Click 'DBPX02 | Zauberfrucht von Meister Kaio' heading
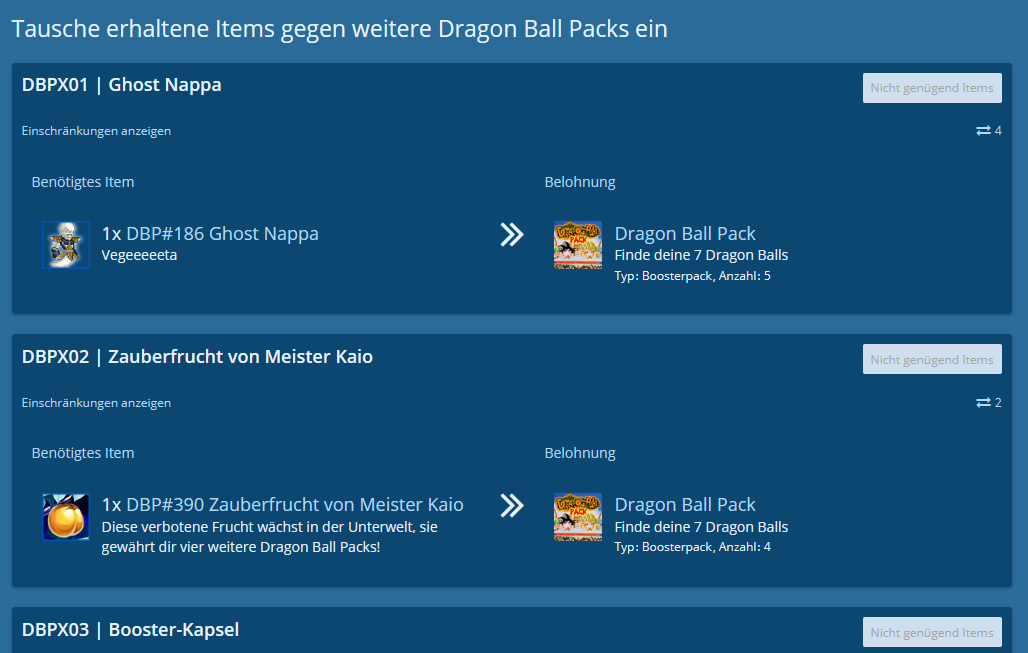Image resolution: width=1028 pixels, height=653 pixels. [197, 357]
